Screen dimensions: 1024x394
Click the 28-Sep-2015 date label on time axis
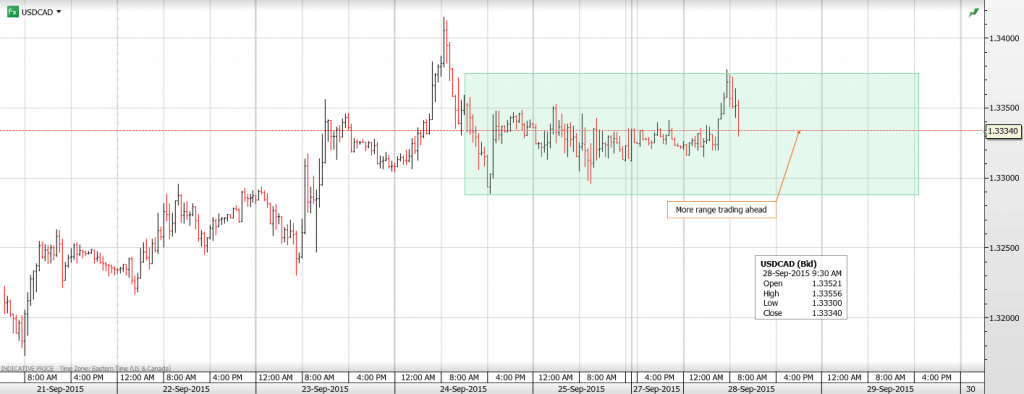pyautogui.click(x=753, y=389)
